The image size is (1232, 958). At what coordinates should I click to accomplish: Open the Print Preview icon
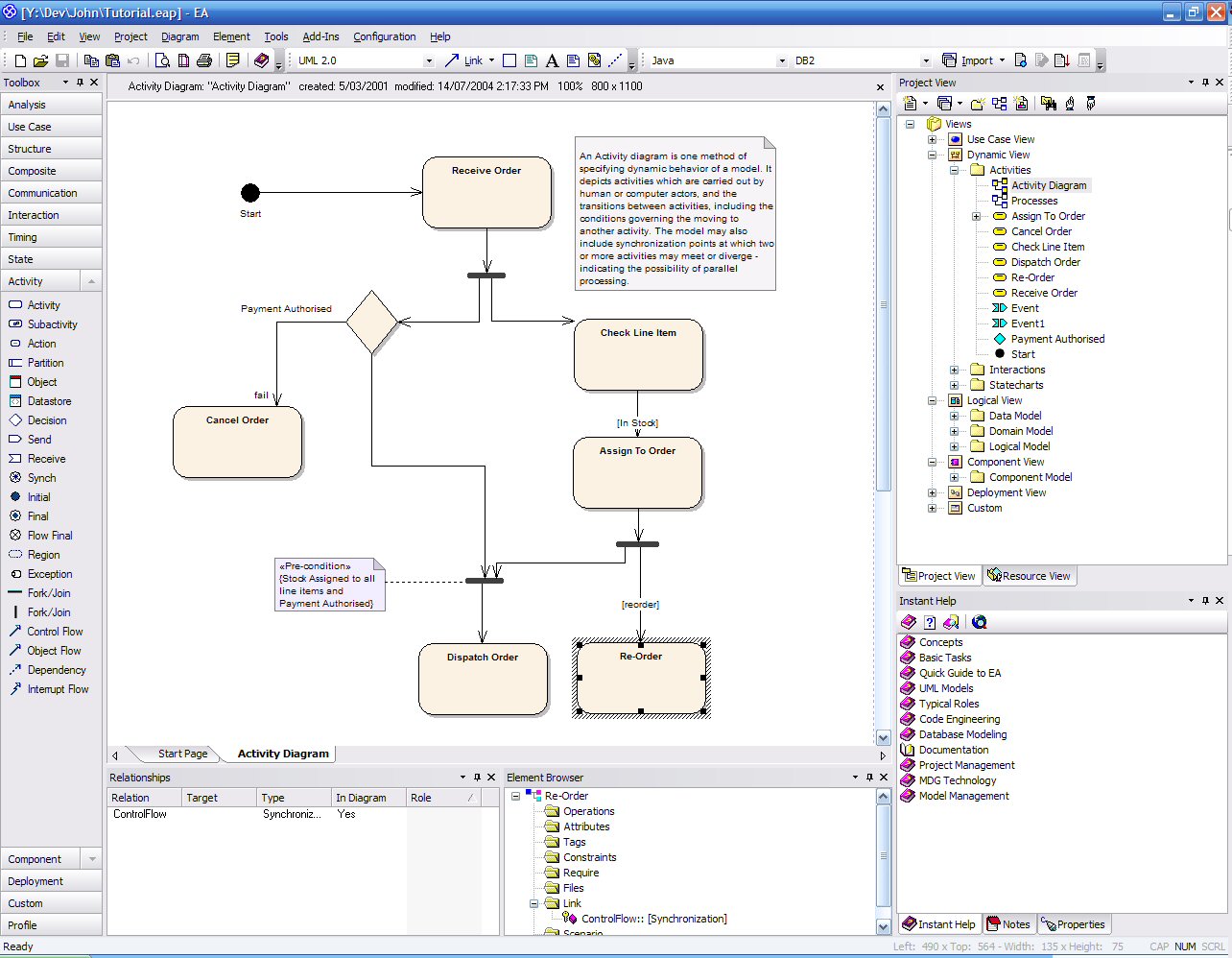[x=161, y=60]
